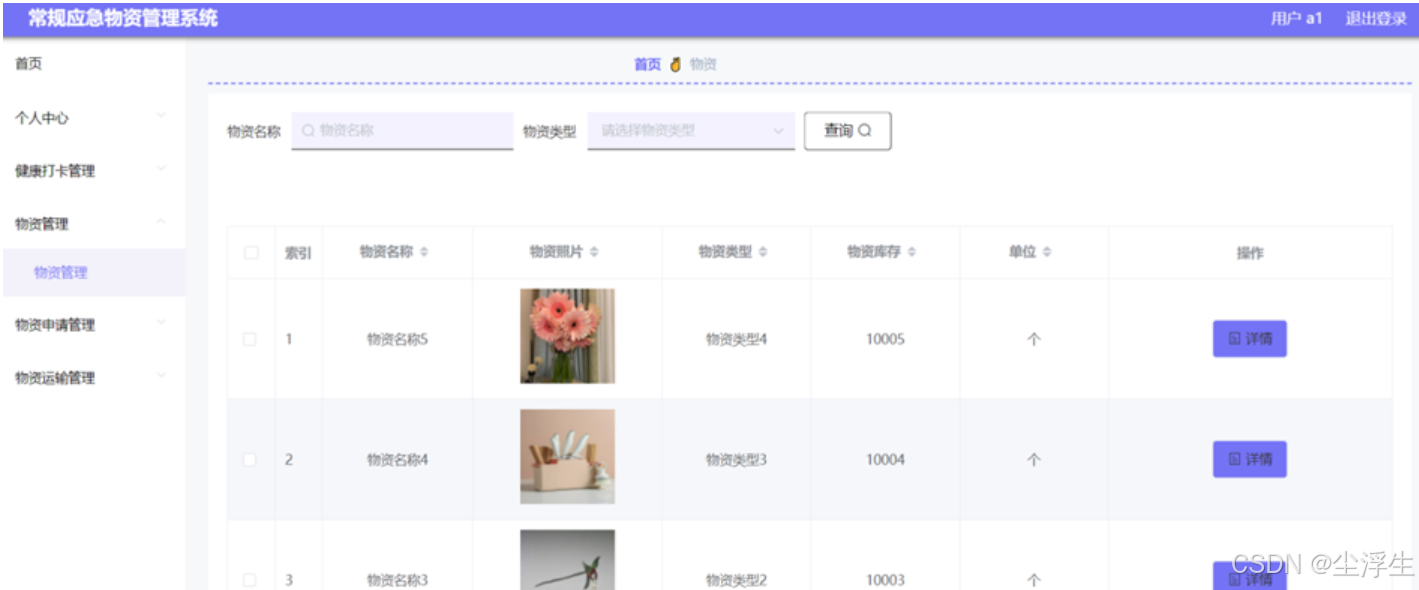Click the 查询 search button
1419x590 pixels.
click(847, 131)
